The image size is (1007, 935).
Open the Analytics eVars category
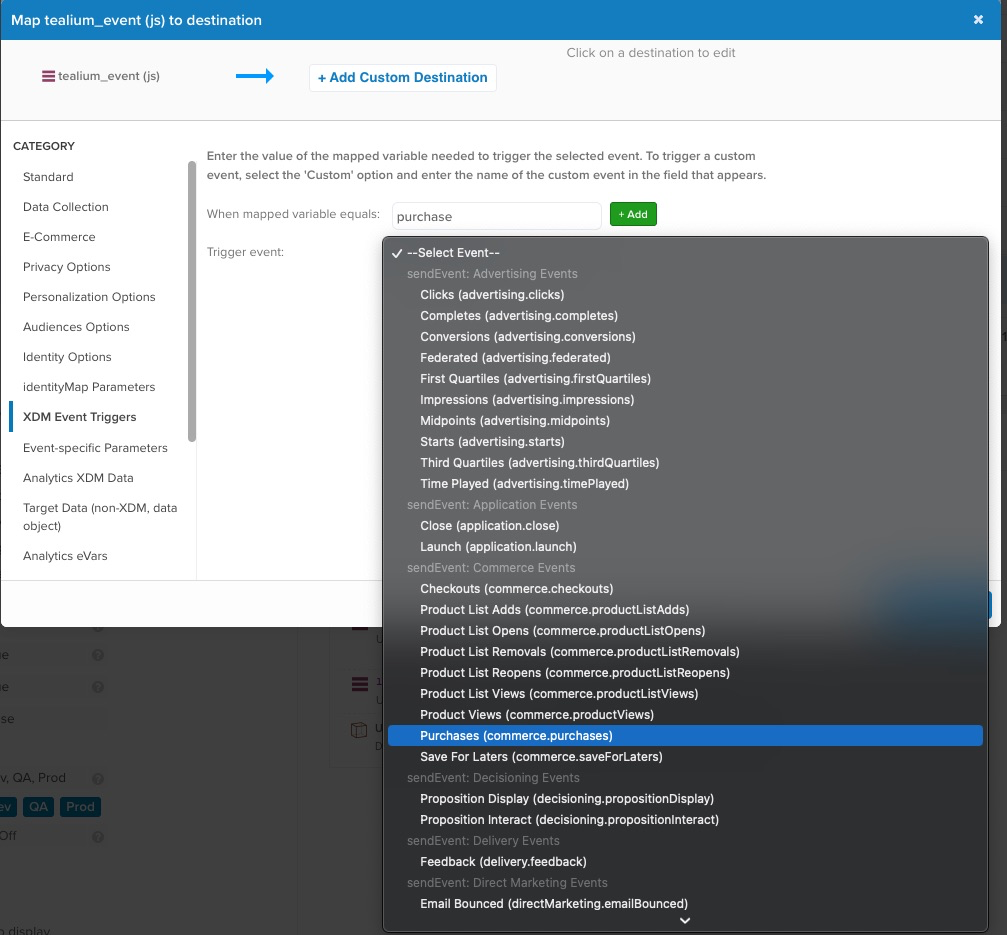(x=65, y=556)
